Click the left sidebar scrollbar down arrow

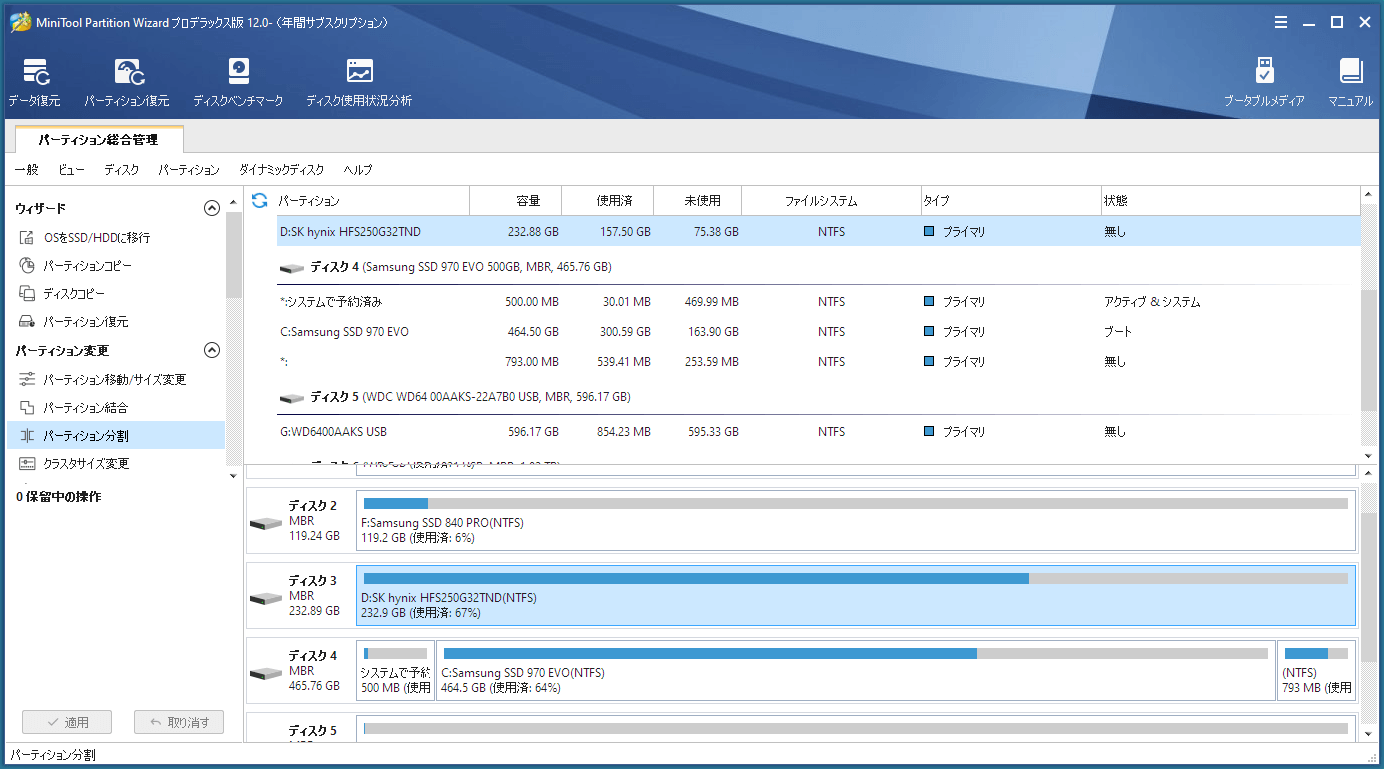[x=233, y=477]
